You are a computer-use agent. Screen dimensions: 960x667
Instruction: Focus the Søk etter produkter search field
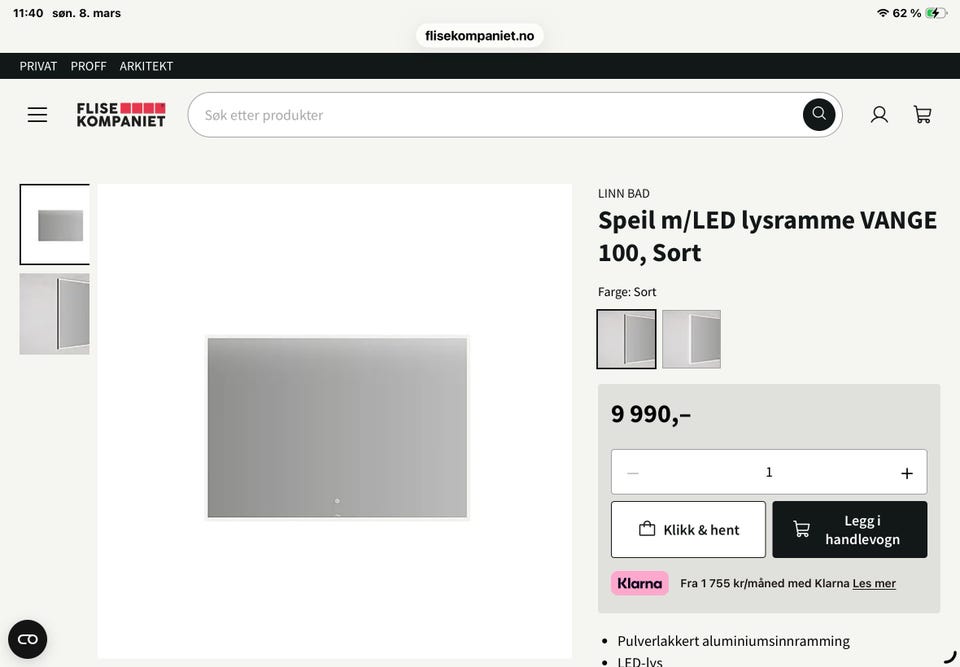[499, 115]
